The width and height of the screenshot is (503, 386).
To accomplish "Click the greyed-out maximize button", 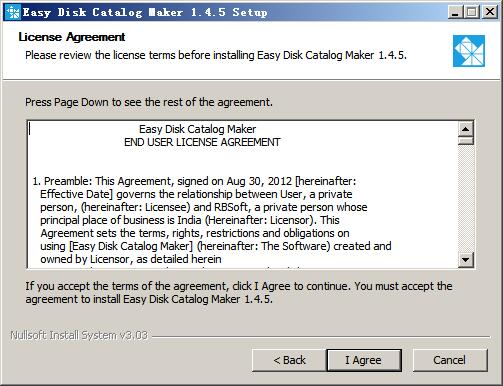I will (472, 12).
